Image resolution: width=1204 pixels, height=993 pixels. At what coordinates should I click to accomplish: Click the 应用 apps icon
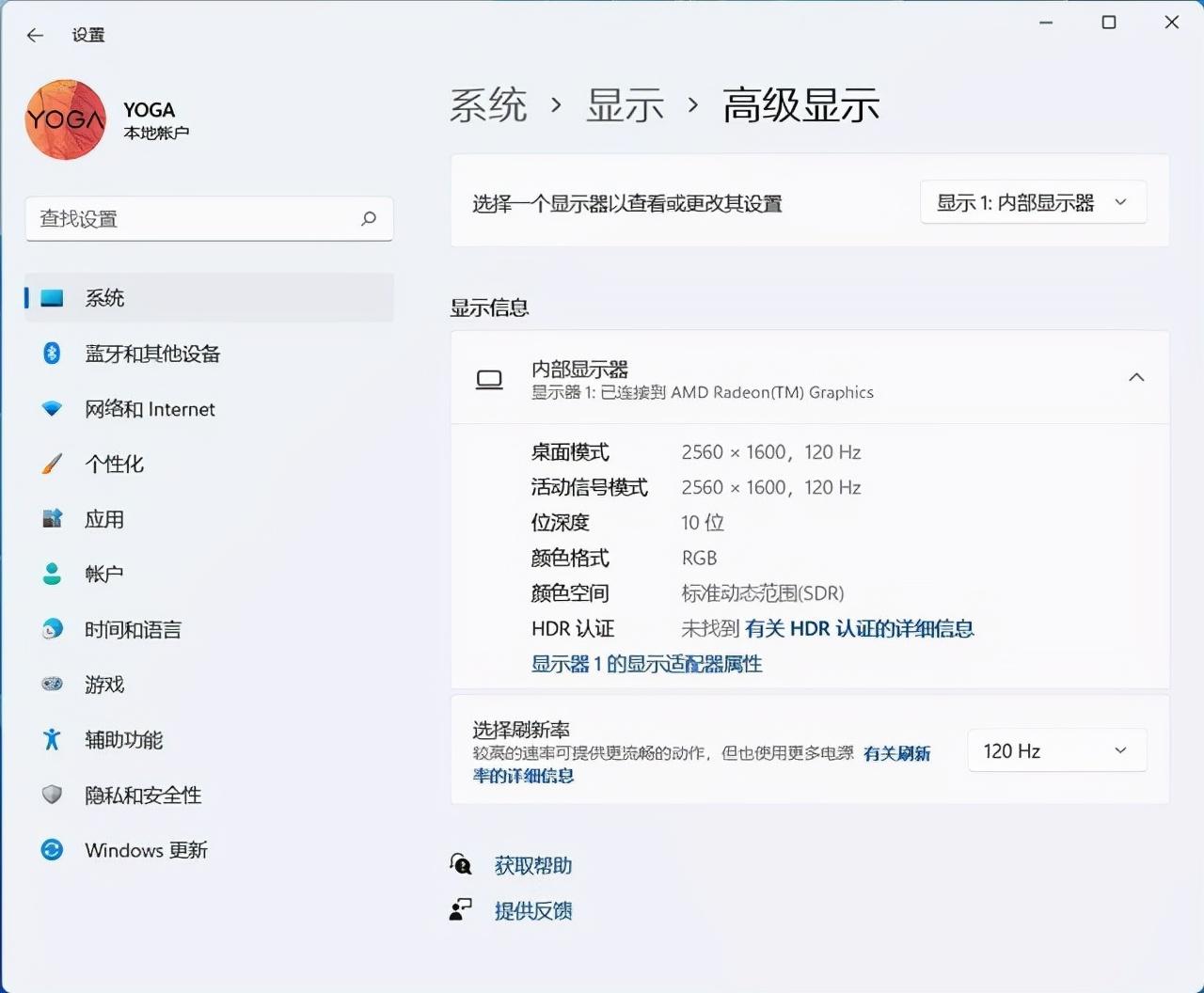[x=53, y=518]
